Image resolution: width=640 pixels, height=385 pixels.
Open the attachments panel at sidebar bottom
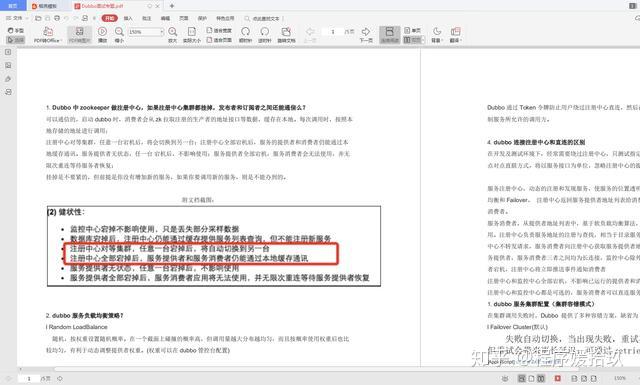pyautogui.click(x=8, y=92)
